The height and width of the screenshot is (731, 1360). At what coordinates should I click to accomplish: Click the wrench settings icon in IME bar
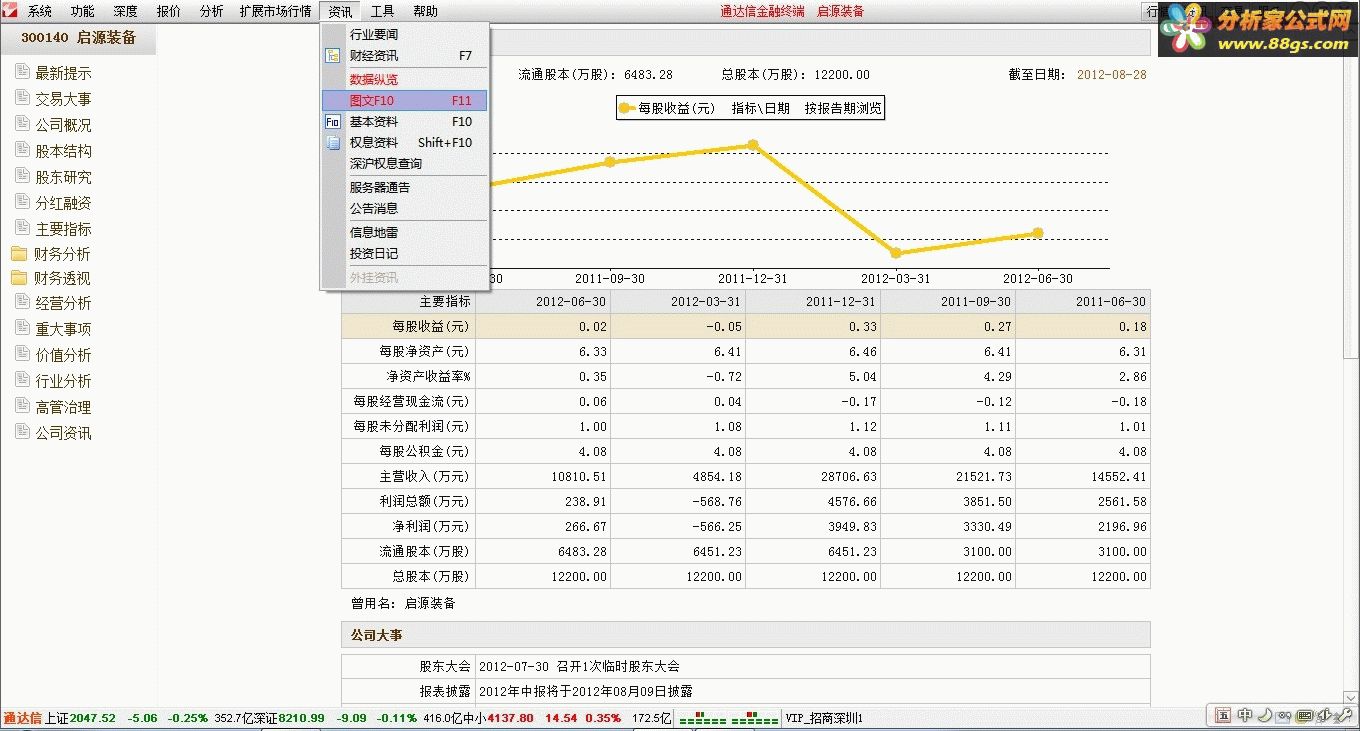point(1344,715)
